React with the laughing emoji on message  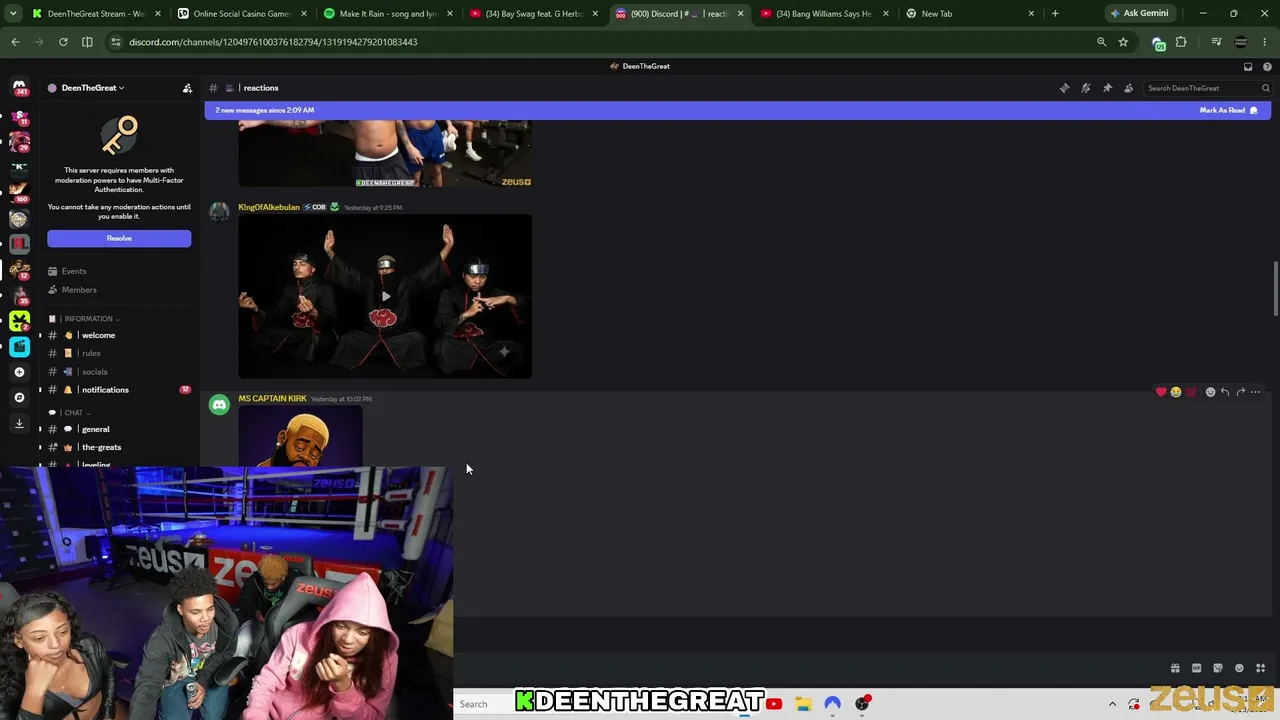point(1176,392)
